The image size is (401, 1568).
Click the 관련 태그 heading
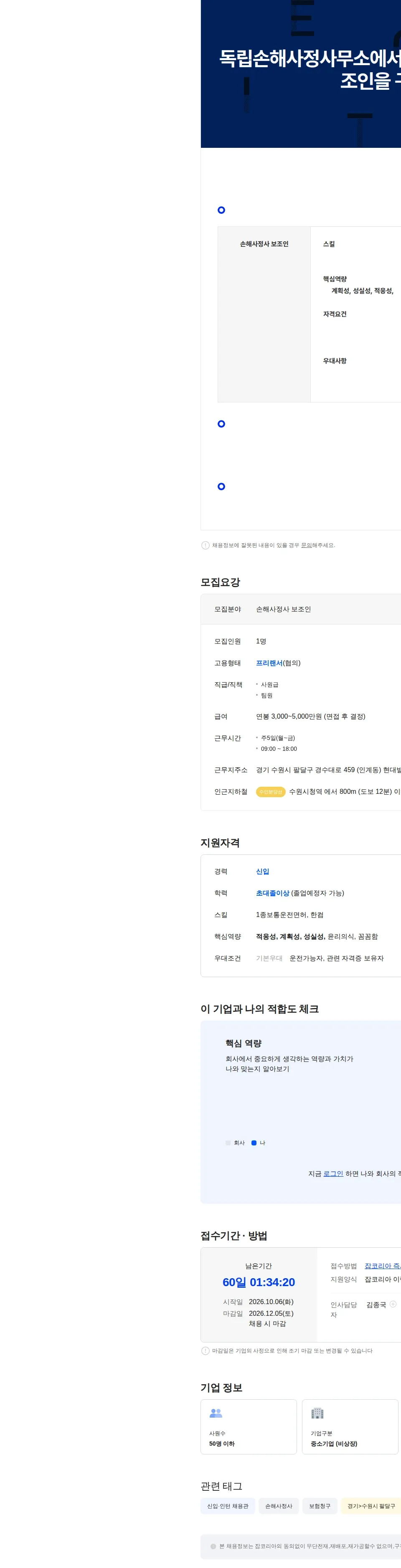point(221,1486)
